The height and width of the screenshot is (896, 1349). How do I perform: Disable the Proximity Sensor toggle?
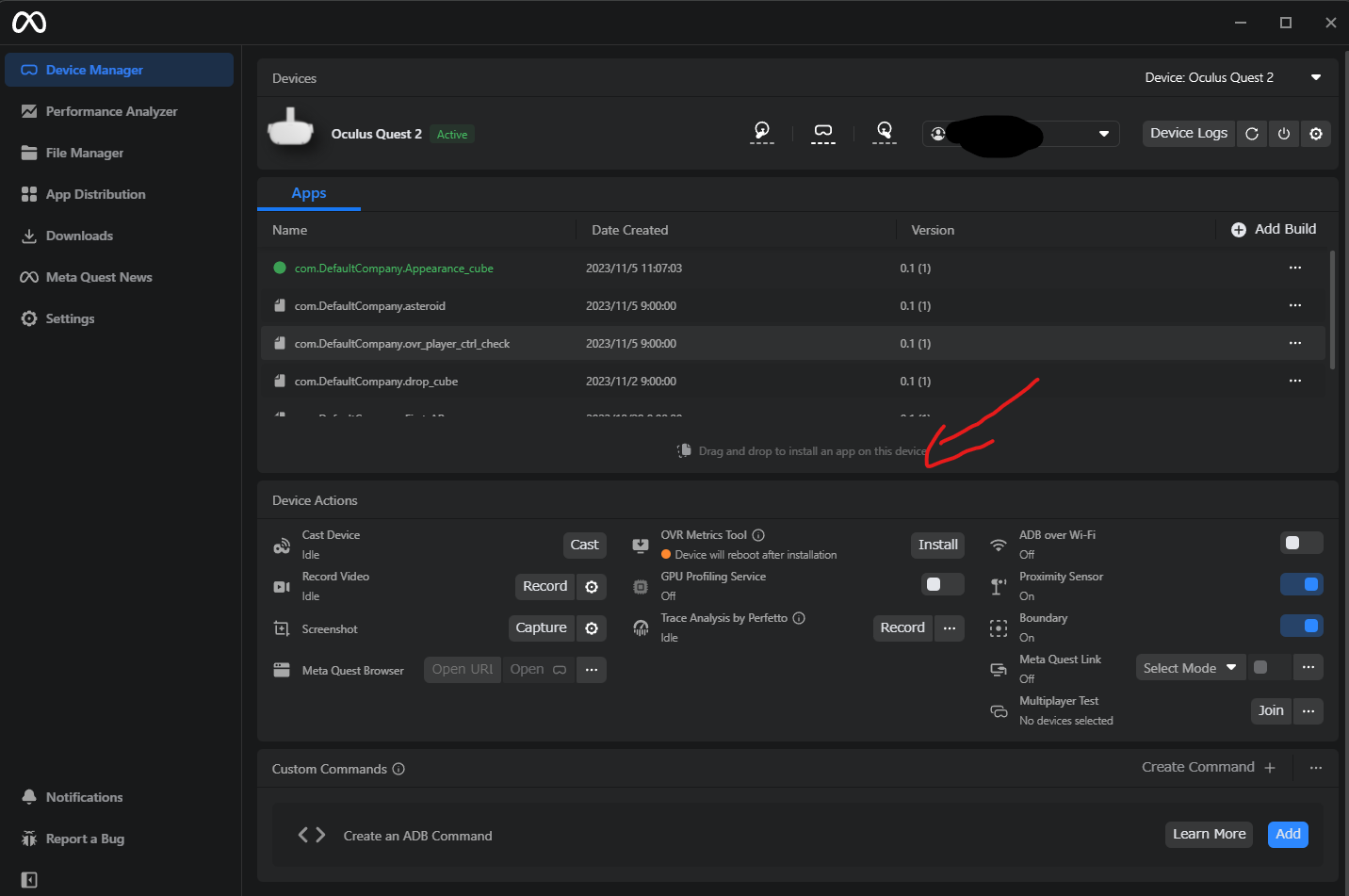point(1302,584)
